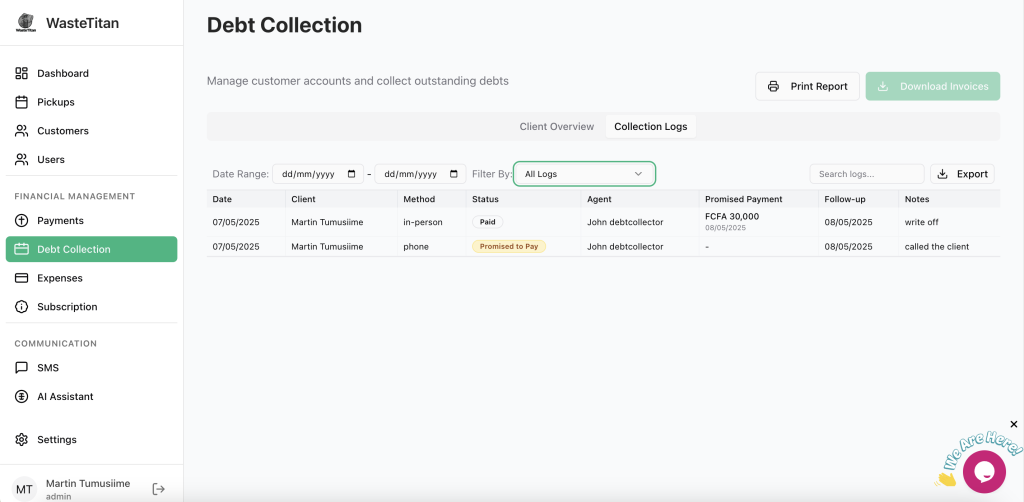Image resolution: width=1024 pixels, height=502 pixels.
Task: Click the Debt Collection calendar icon
Action: [22, 249]
